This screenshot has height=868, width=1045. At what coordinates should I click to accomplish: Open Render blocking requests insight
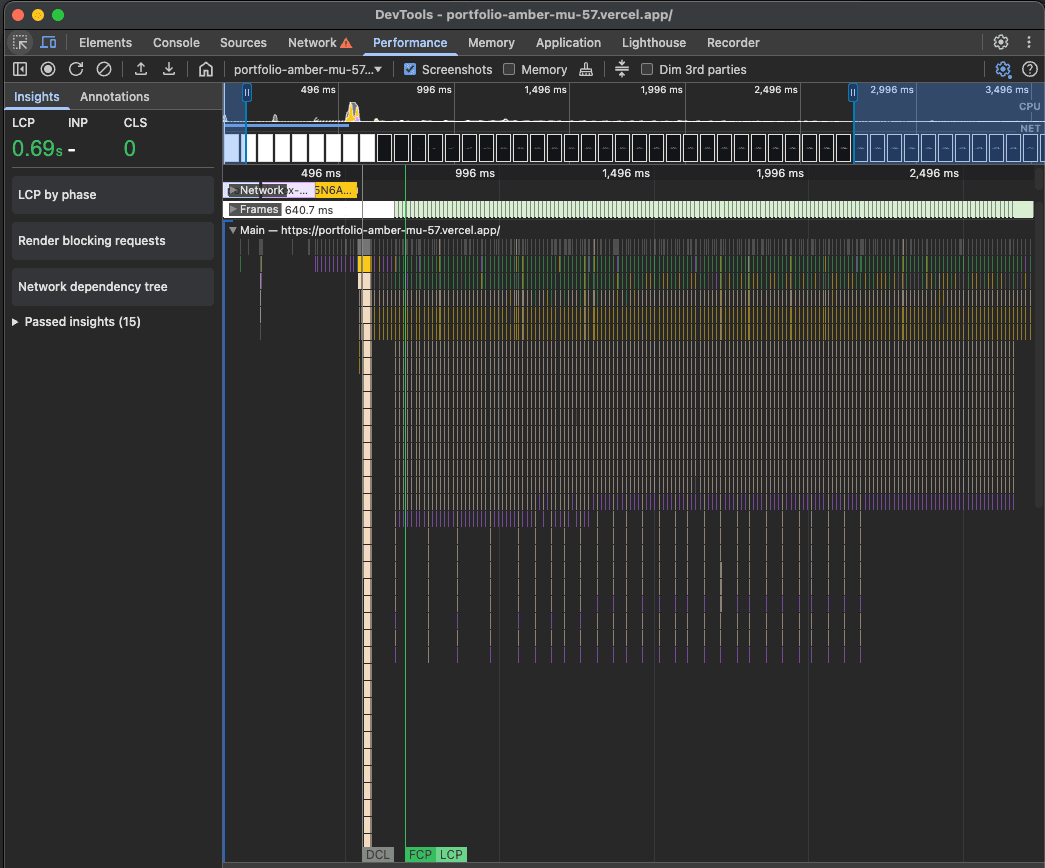[x=113, y=241]
